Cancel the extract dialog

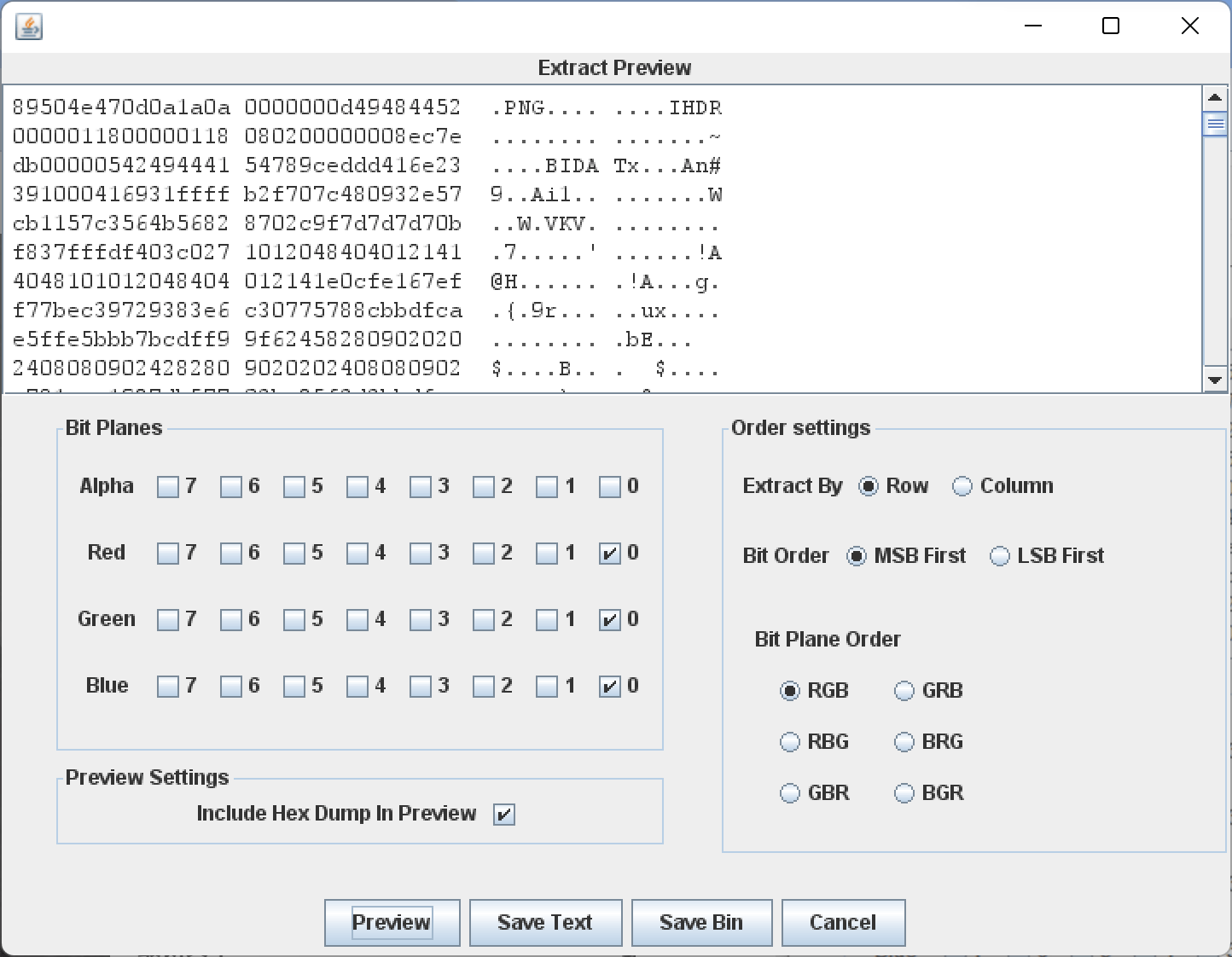tap(843, 923)
